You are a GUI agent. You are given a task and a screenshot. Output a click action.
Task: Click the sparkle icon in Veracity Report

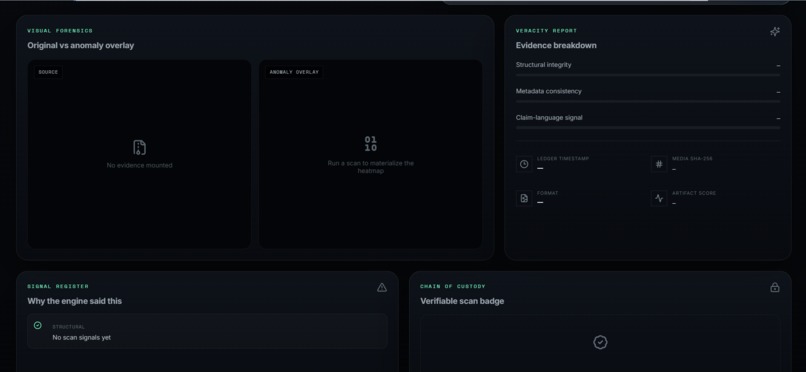click(775, 32)
